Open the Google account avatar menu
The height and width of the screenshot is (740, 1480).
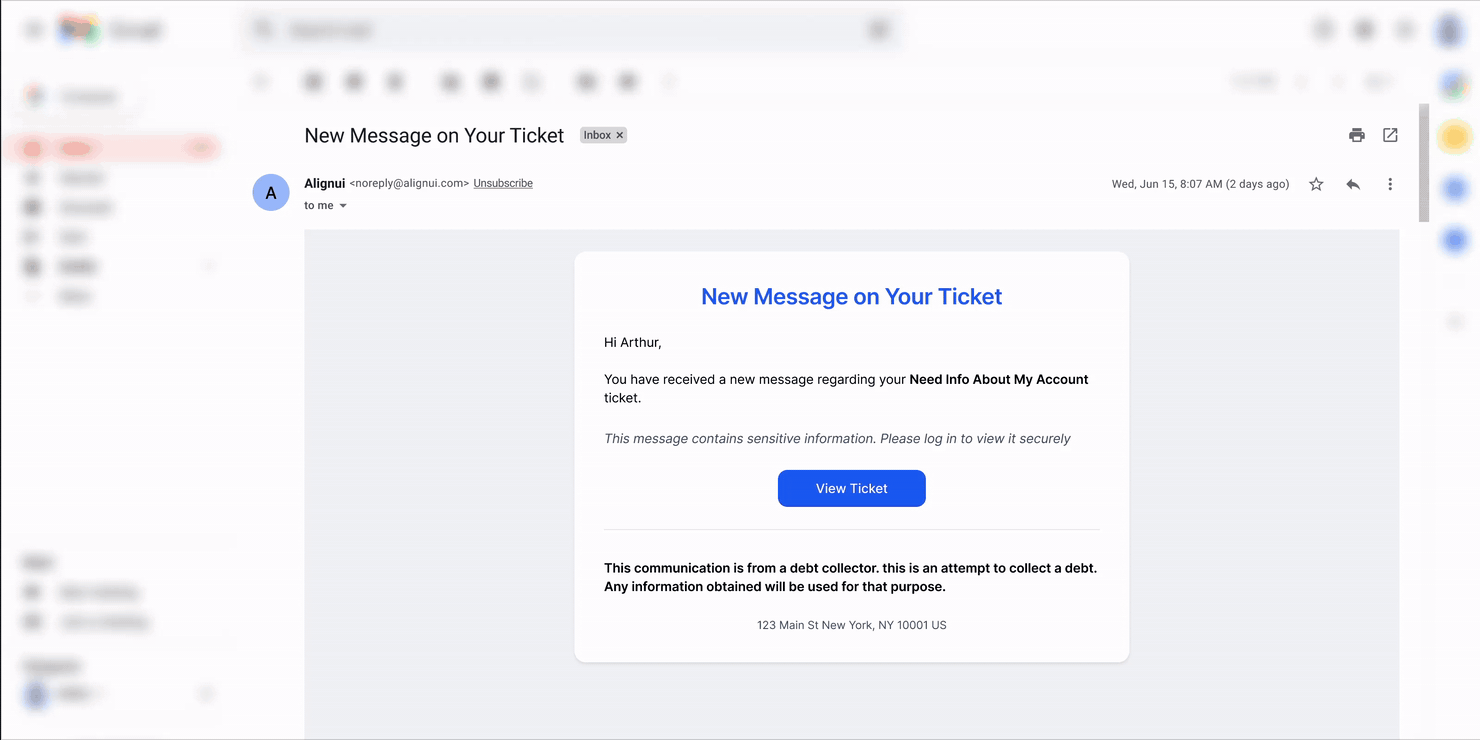[x=1450, y=30]
